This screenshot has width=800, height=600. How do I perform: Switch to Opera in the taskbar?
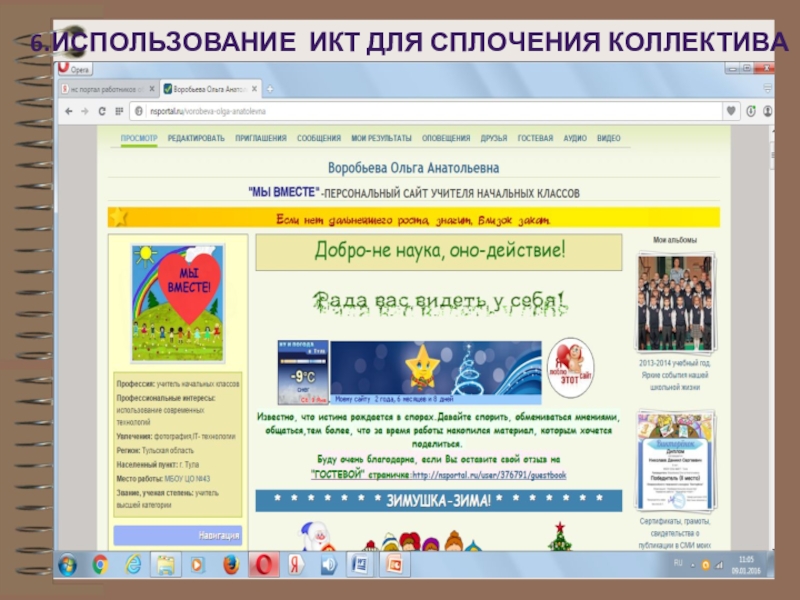coord(264,565)
